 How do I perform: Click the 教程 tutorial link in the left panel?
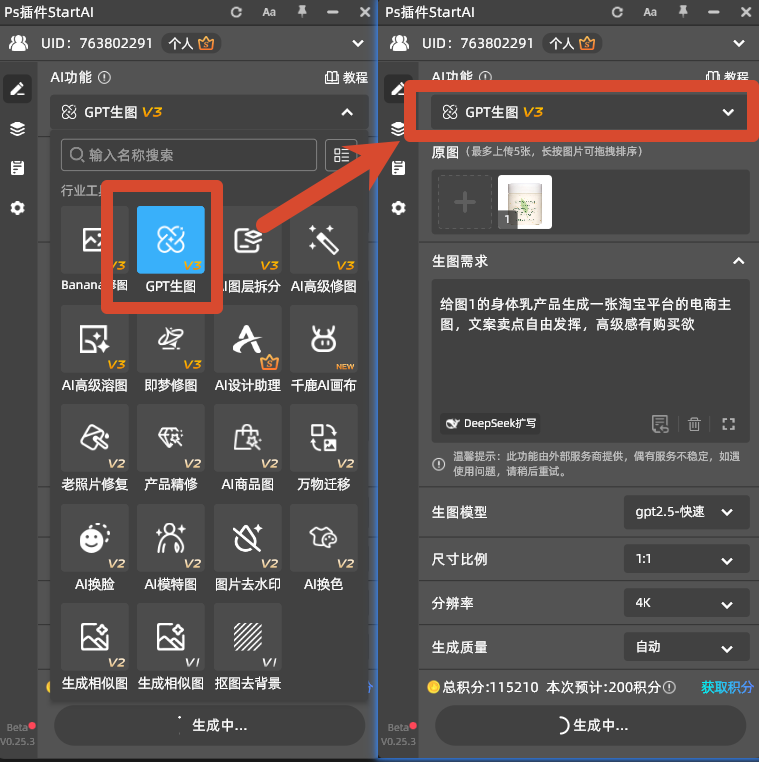click(x=346, y=77)
